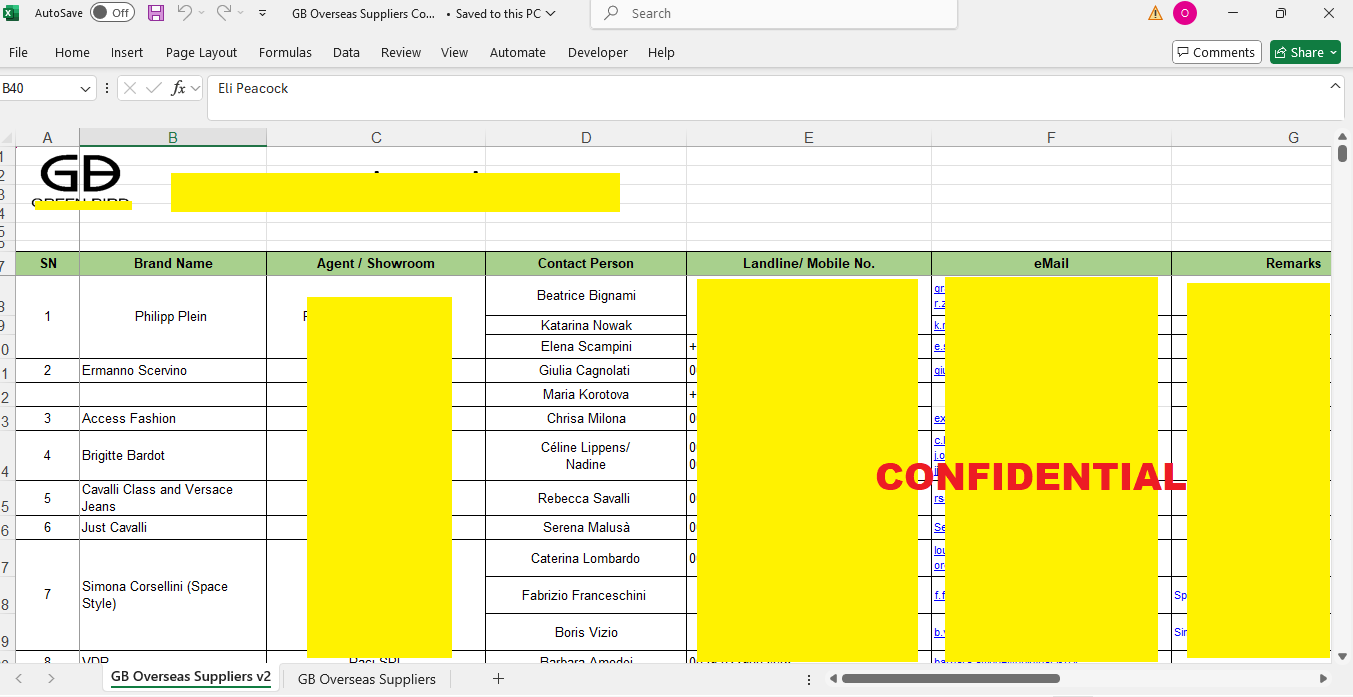Open the user account avatar
The width and height of the screenshot is (1353, 697).
coord(1185,13)
